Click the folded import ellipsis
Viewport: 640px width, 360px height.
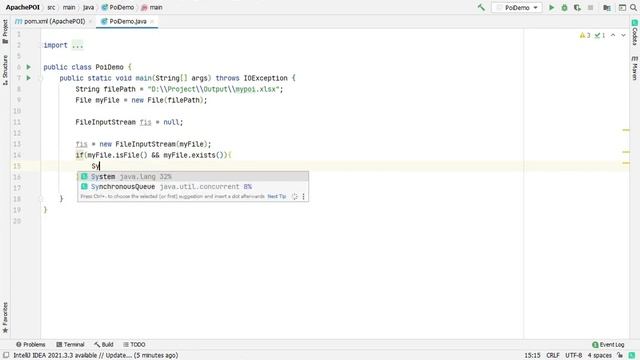coord(77,45)
